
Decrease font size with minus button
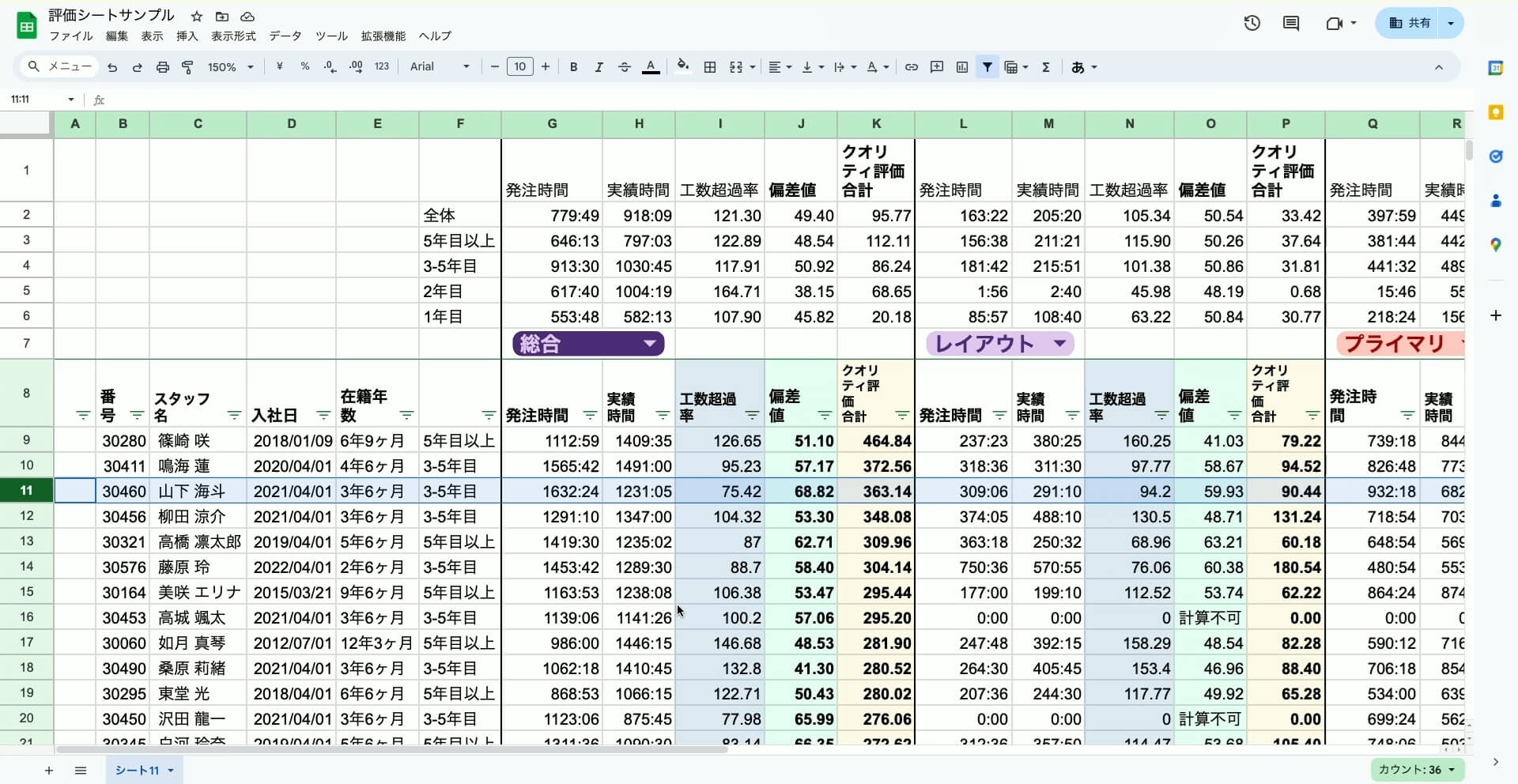click(x=495, y=67)
